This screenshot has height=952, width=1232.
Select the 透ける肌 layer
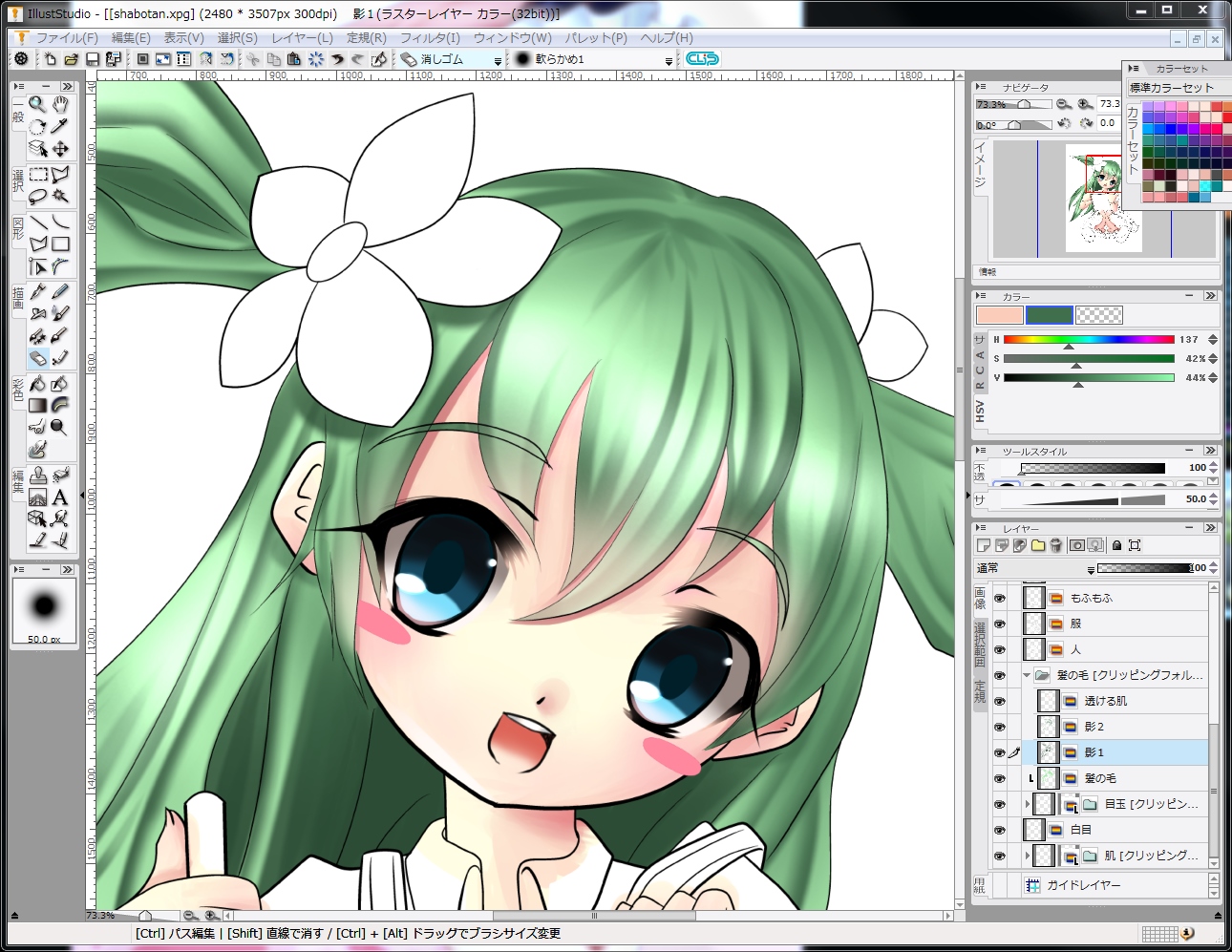coord(1121,701)
